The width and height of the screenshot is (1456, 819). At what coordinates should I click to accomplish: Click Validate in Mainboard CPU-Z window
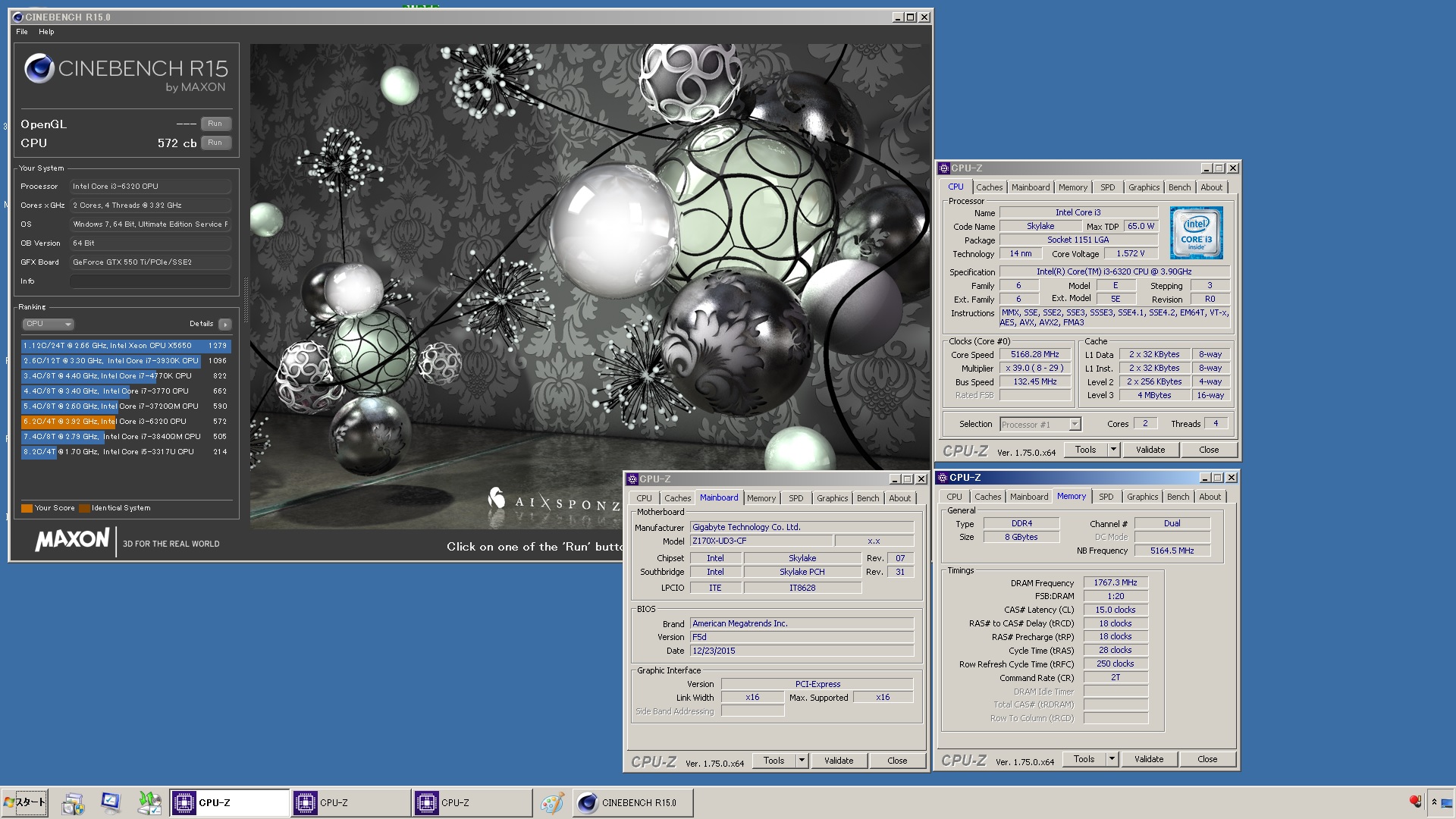(839, 761)
